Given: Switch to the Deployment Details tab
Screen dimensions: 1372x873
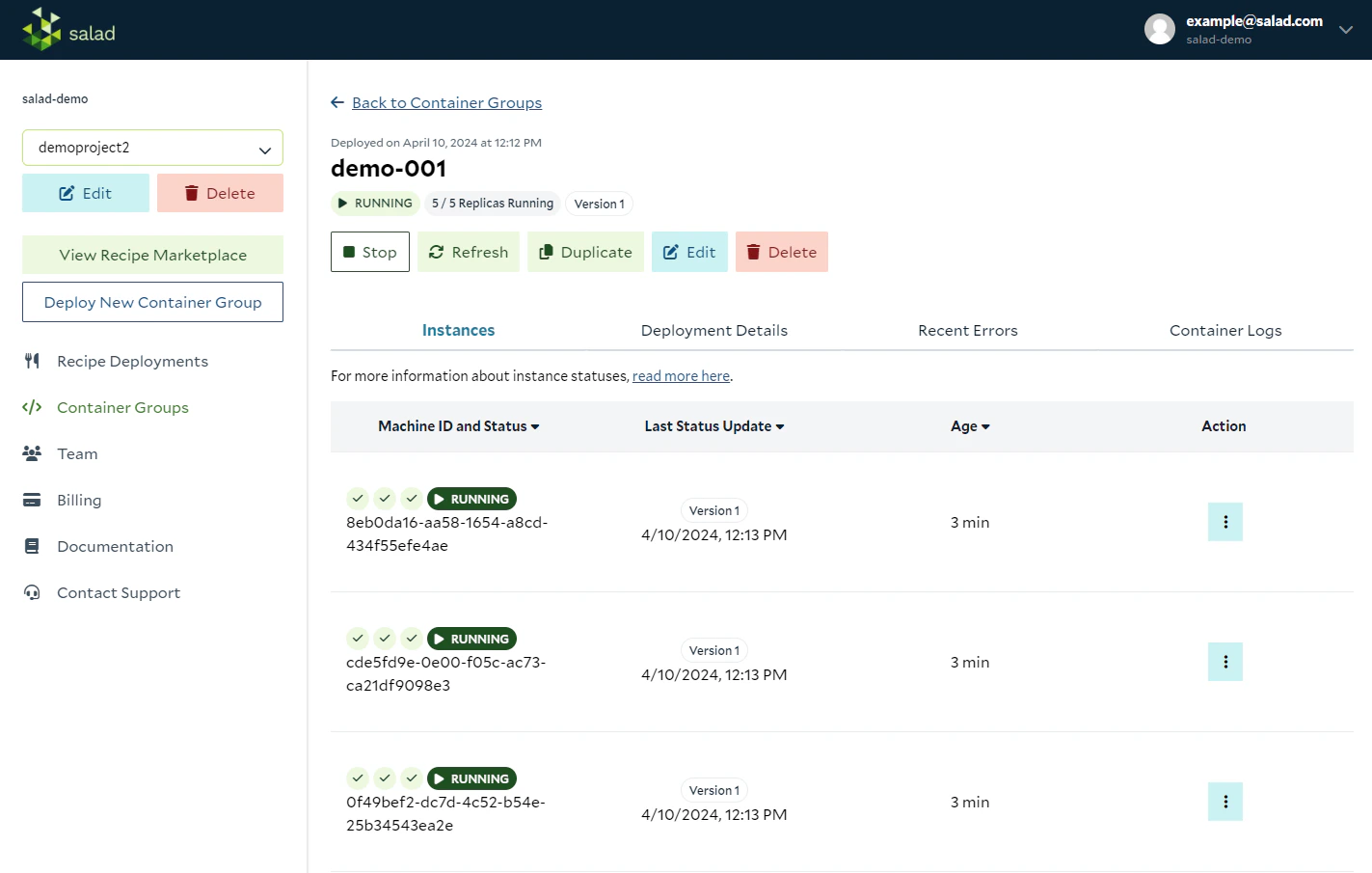Looking at the screenshot, I should pyautogui.click(x=714, y=330).
